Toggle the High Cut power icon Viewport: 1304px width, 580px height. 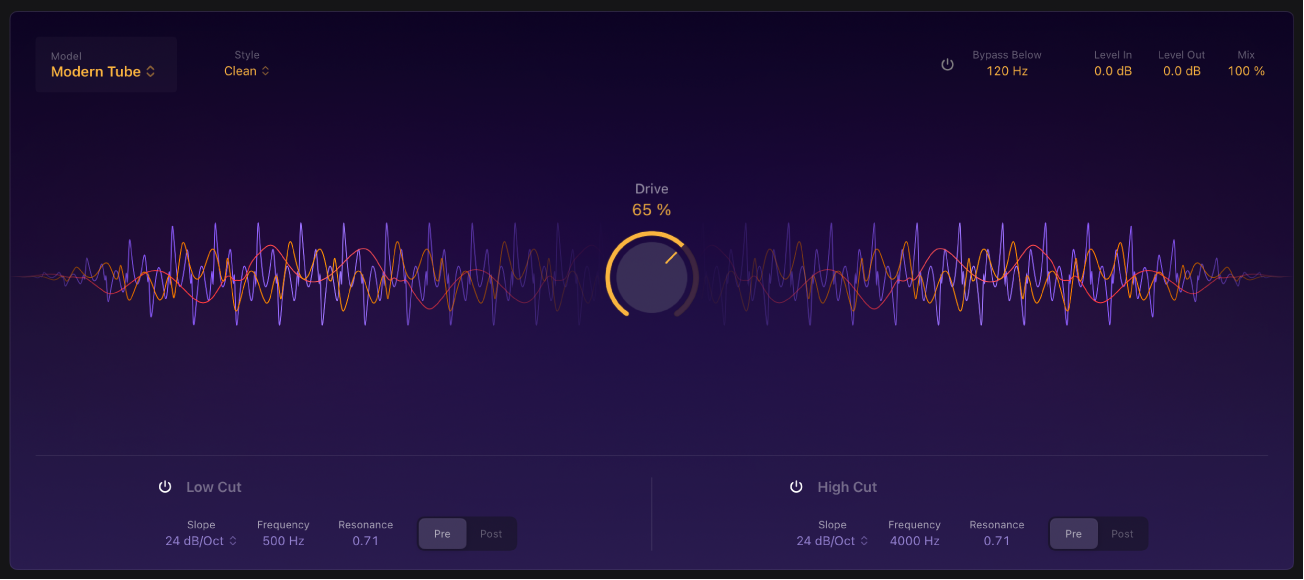[x=796, y=487]
